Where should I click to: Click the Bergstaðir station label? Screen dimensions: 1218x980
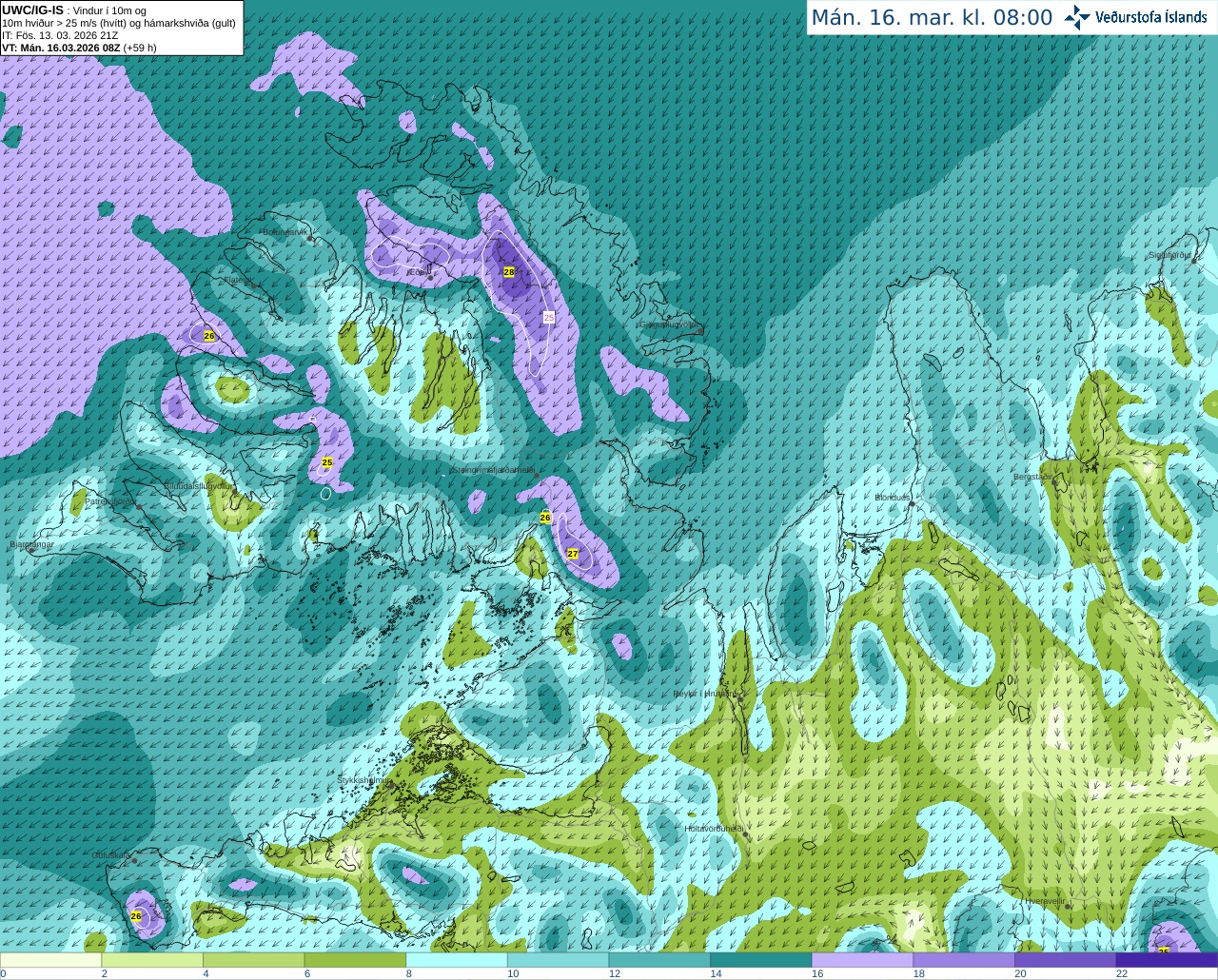tap(1033, 477)
